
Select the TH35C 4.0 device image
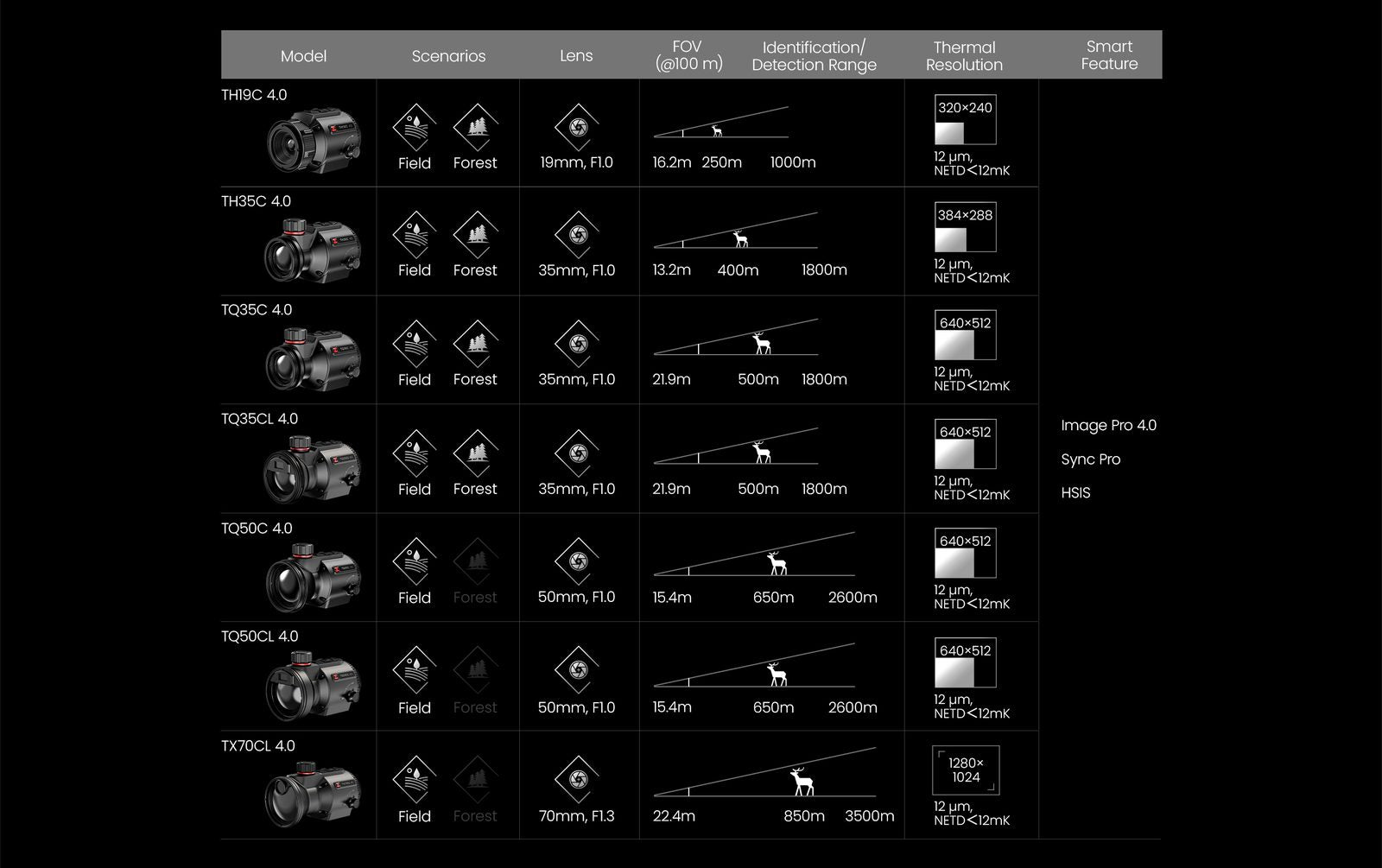[313, 250]
